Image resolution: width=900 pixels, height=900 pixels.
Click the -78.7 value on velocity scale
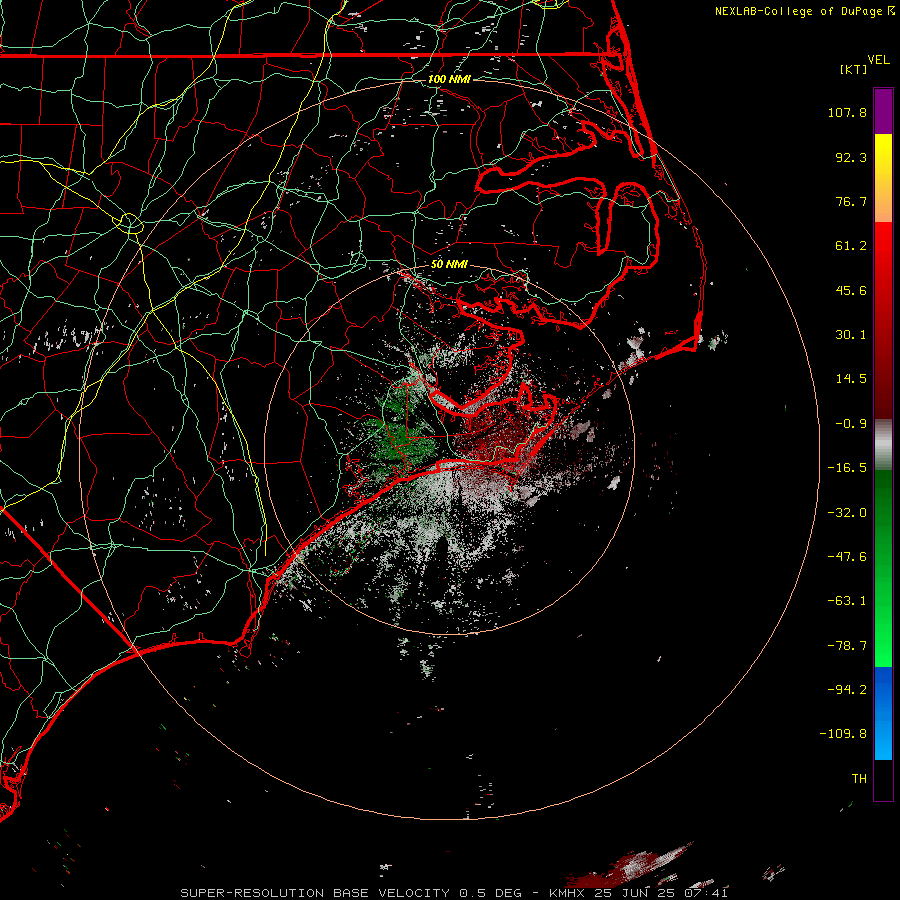(x=847, y=646)
